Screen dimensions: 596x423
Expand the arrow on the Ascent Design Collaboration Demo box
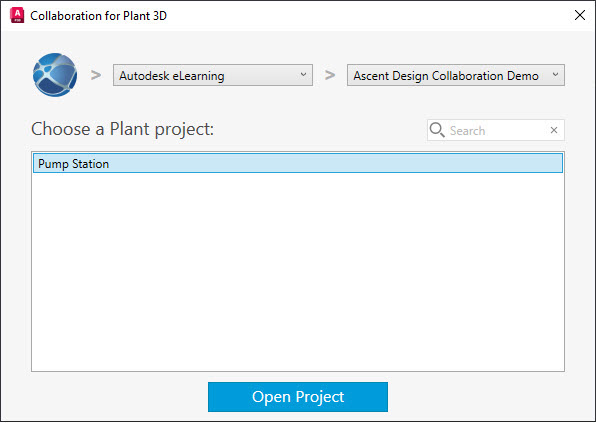[x=555, y=74]
